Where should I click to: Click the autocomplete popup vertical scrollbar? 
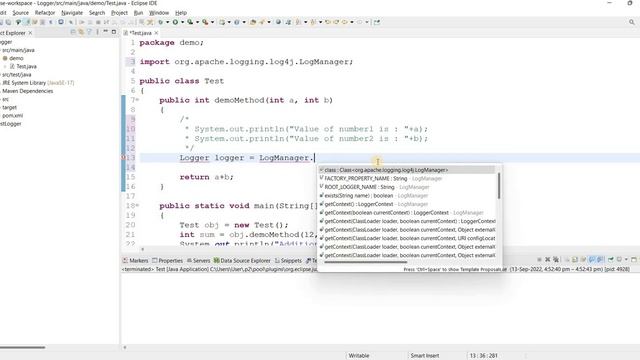point(499,186)
